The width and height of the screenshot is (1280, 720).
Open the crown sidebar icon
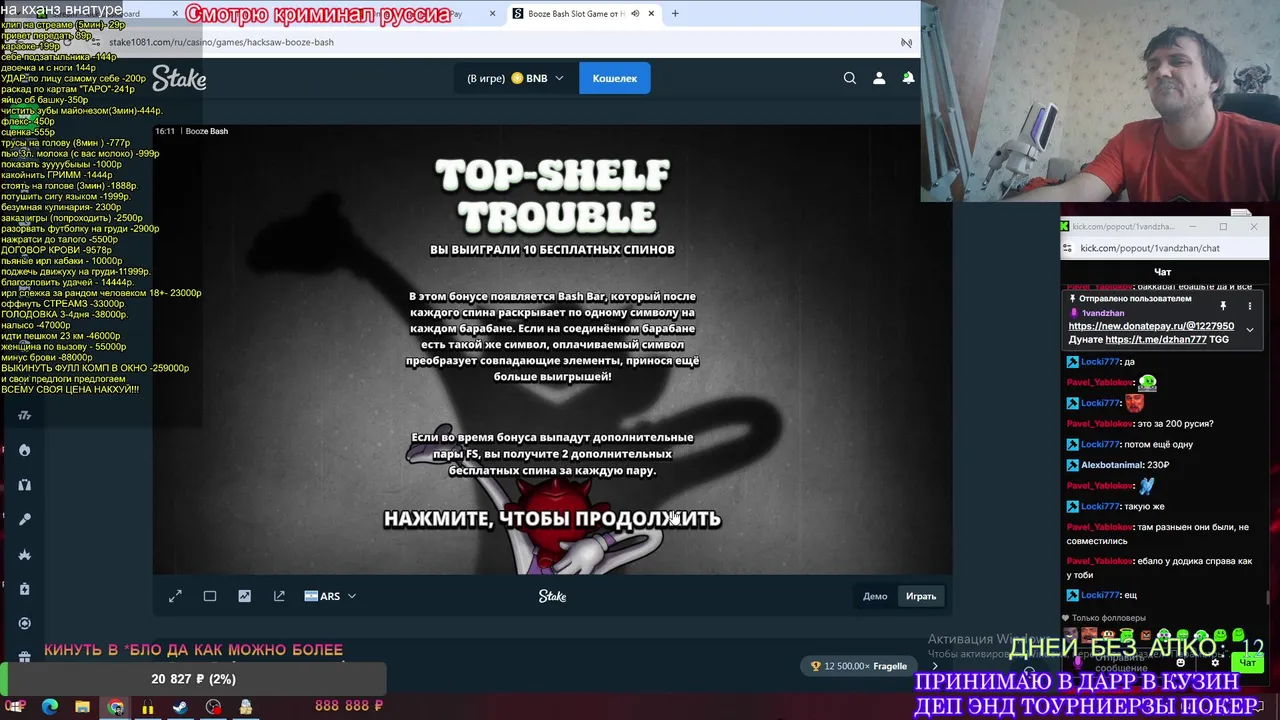point(25,554)
